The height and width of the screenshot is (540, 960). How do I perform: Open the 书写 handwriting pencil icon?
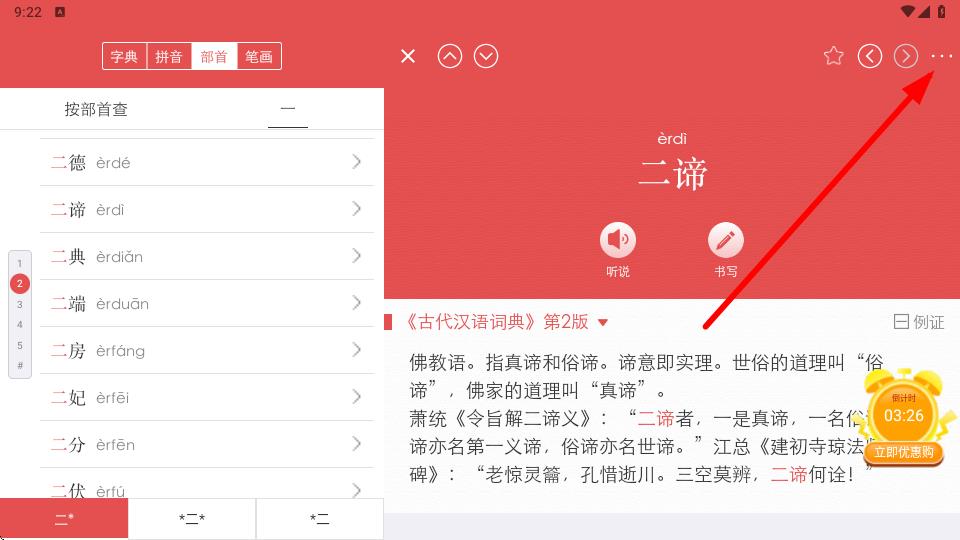click(x=726, y=240)
